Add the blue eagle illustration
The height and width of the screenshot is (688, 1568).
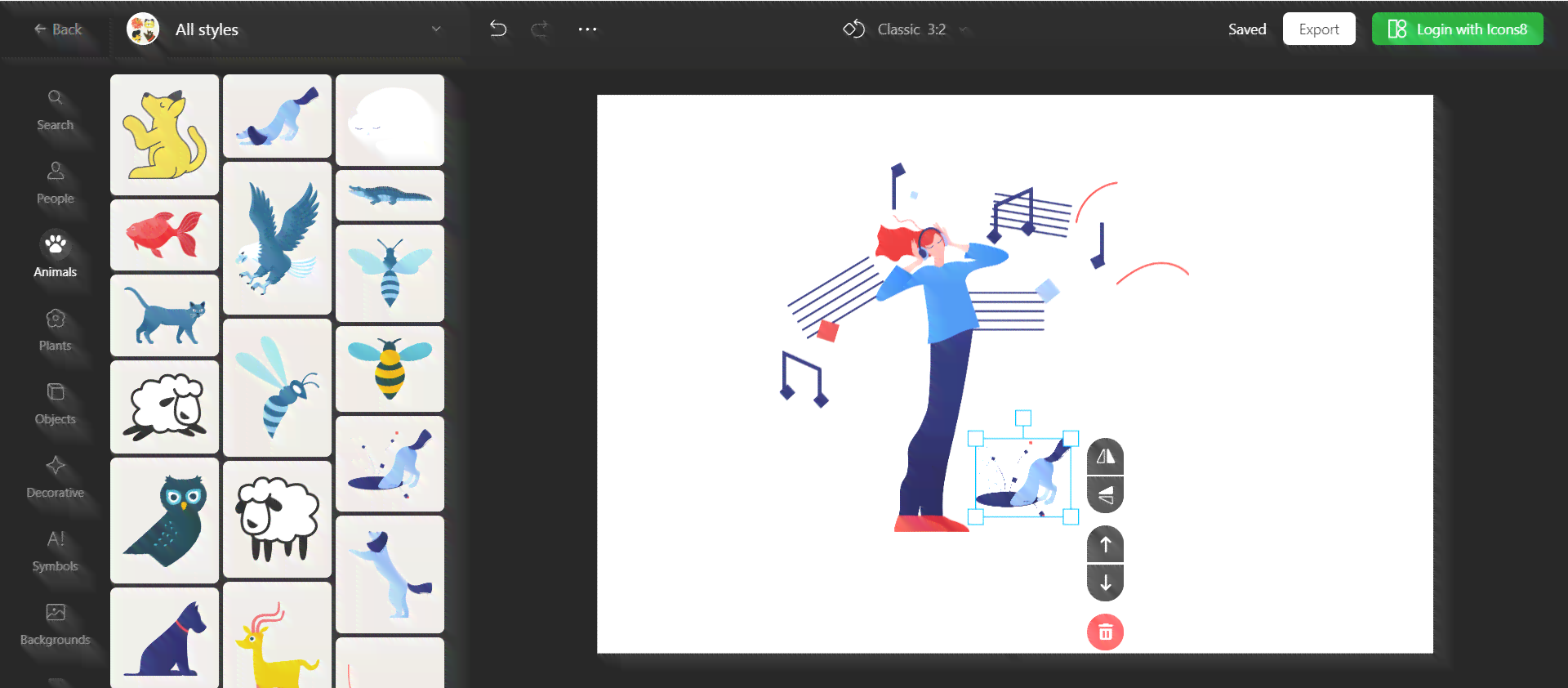click(x=277, y=238)
